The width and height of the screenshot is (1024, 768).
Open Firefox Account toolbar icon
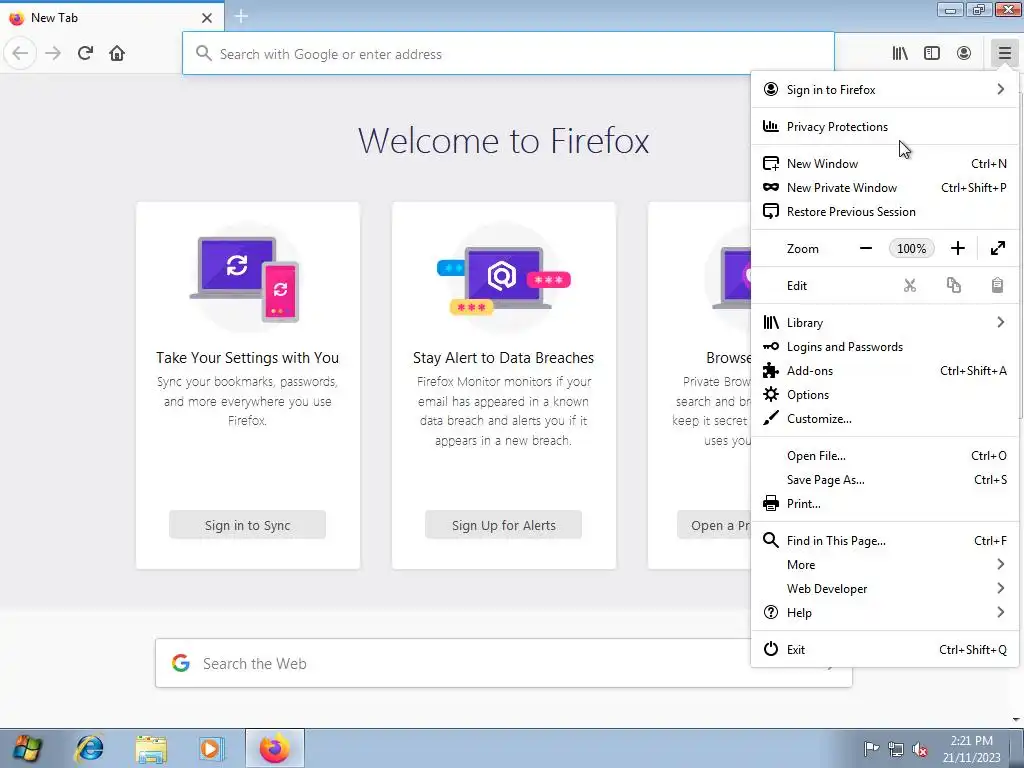(x=964, y=53)
